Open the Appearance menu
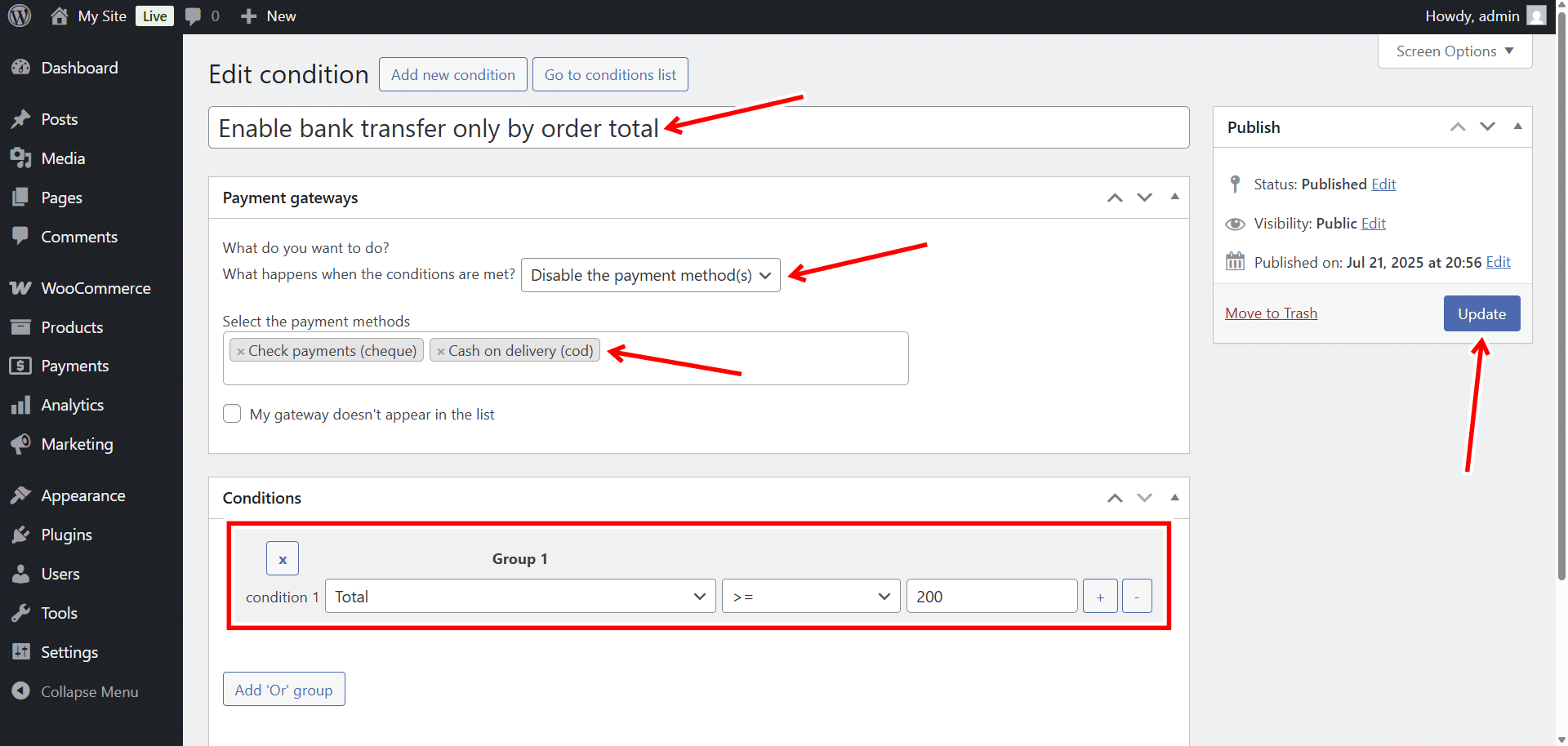The height and width of the screenshot is (746, 1568). click(x=91, y=495)
